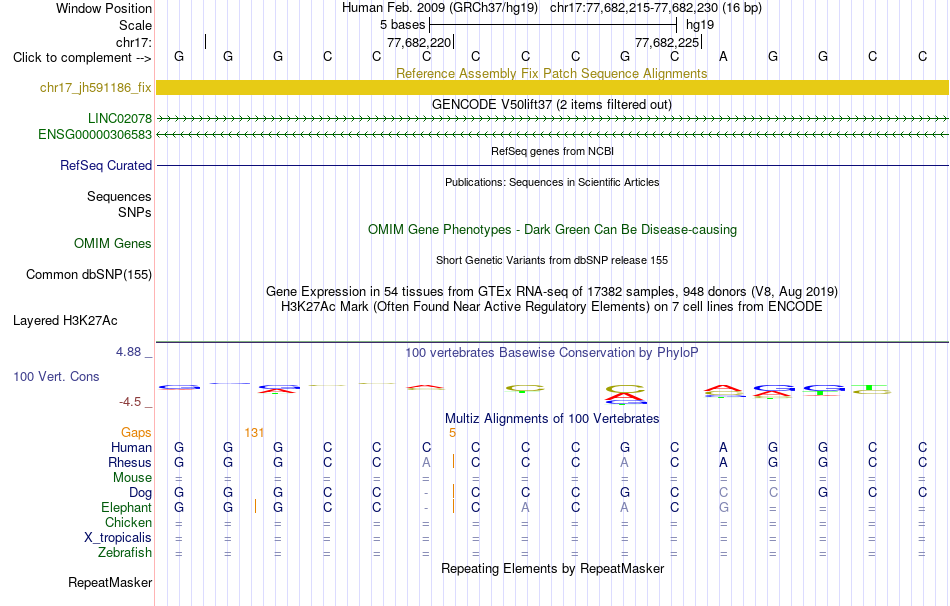Open the OMIM Genes track label
Image resolution: width=950 pixels, height=606 pixels.
tap(112, 244)
